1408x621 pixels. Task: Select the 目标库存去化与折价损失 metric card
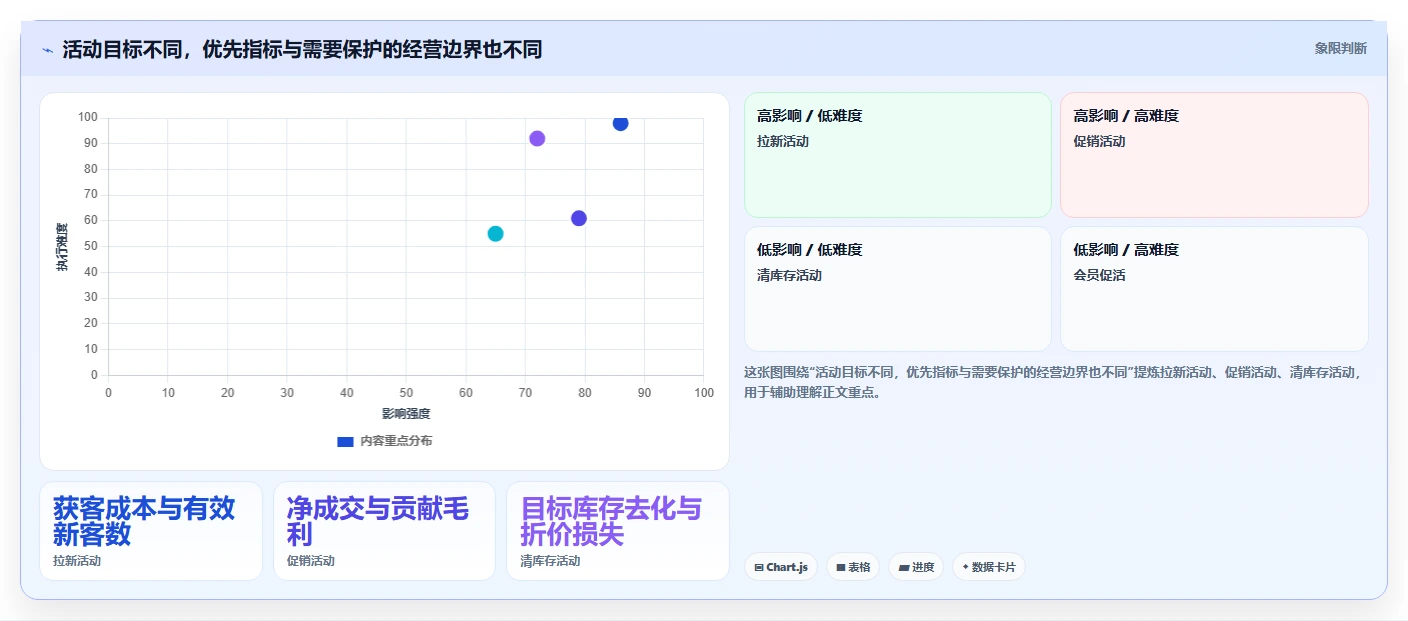618,531
